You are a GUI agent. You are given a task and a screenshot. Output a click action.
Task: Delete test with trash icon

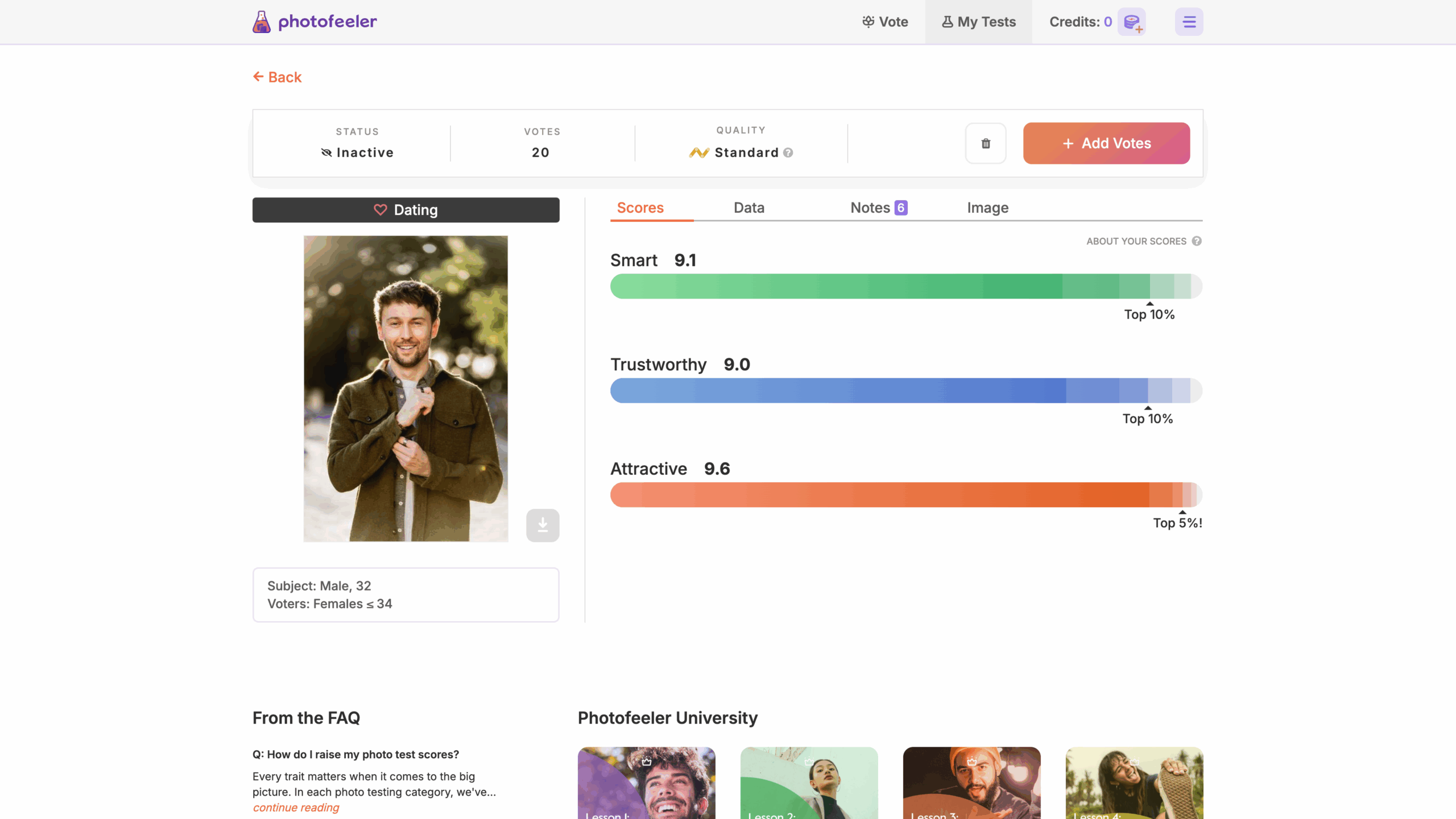coord(986,143)
